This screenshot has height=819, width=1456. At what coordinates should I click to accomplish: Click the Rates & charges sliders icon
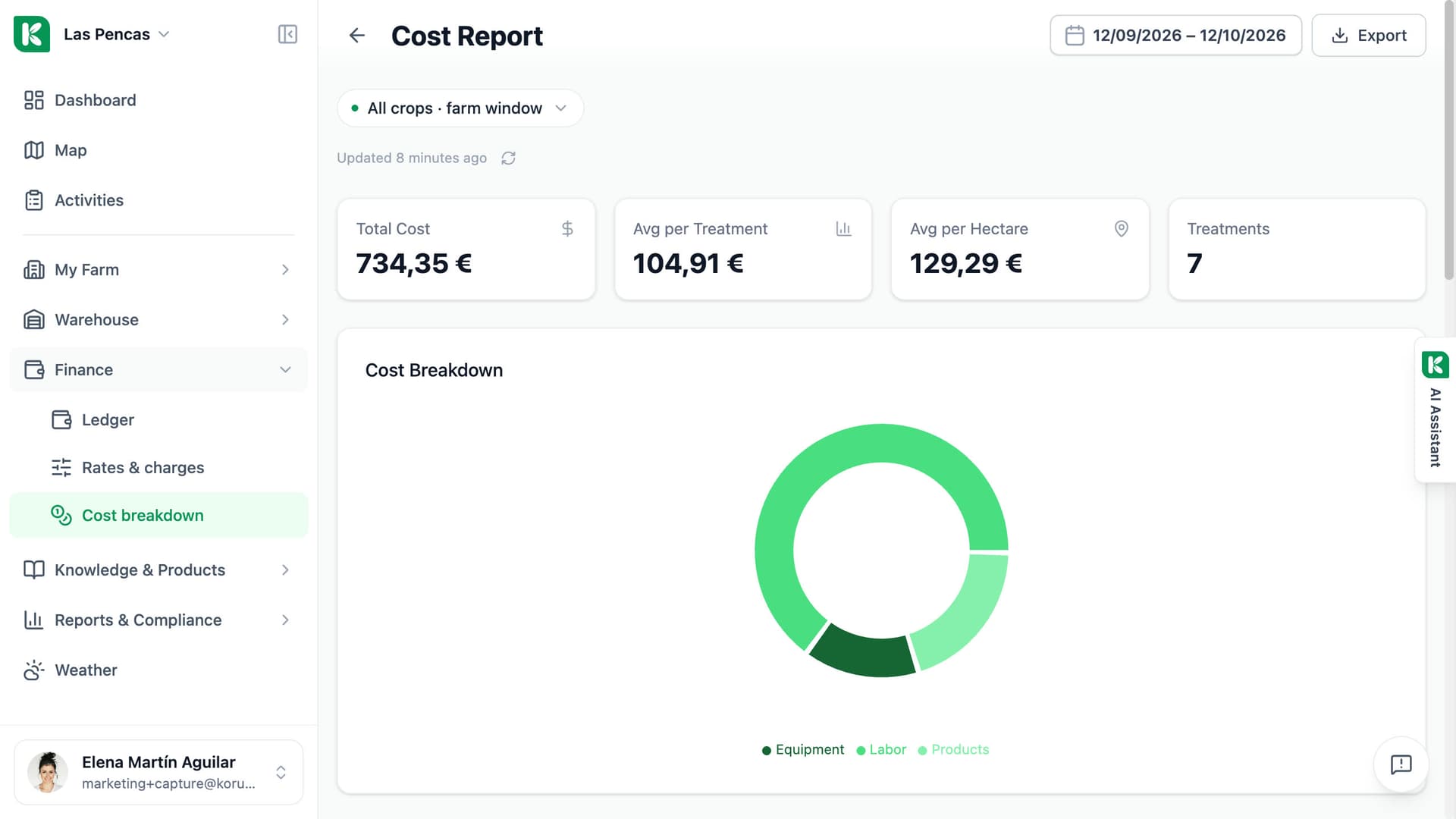[x=61, y=468]
